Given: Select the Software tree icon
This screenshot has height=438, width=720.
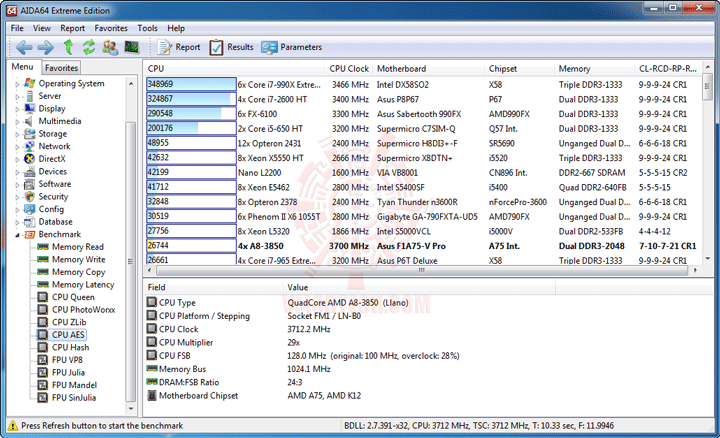Looking at the screenshot, I should (x=29, y=184).
